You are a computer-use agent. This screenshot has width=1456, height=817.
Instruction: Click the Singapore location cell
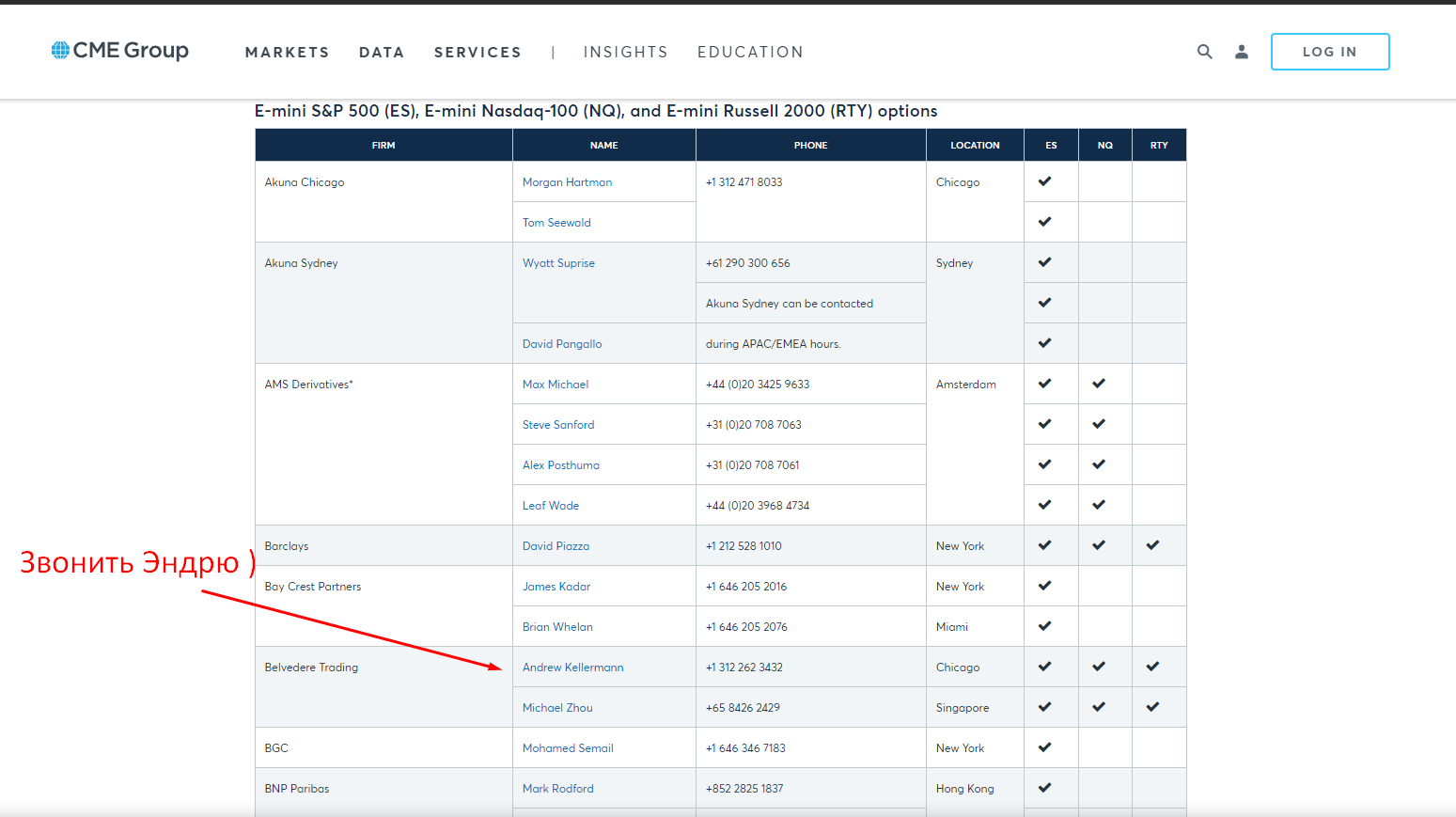click(975, 707)
